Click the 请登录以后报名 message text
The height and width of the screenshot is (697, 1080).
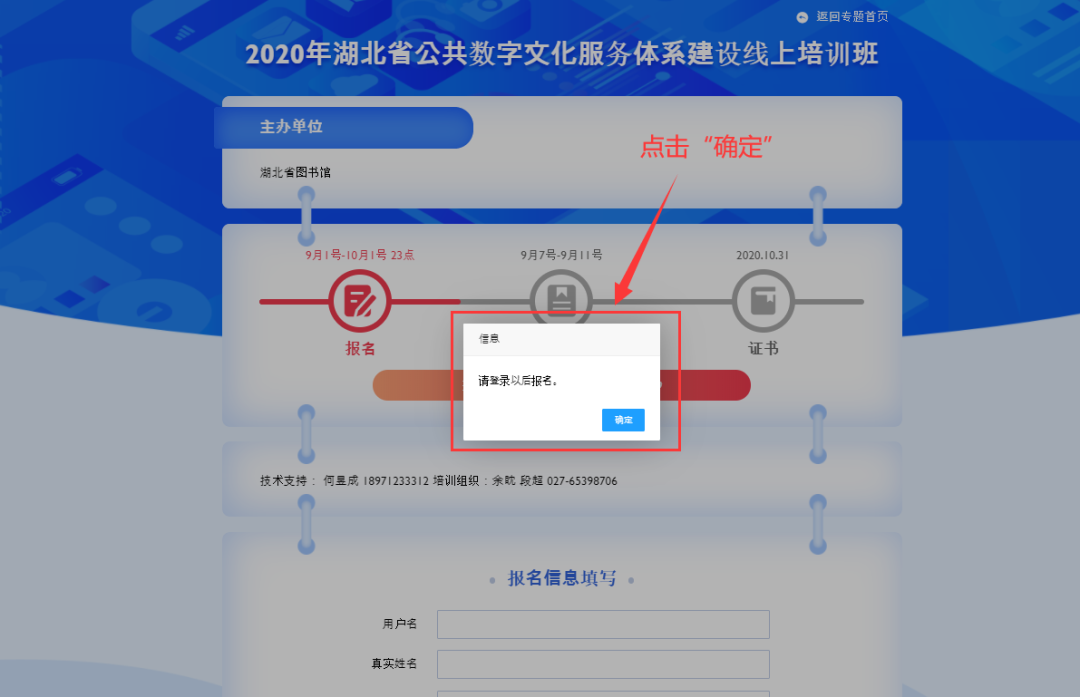(518, 381)
